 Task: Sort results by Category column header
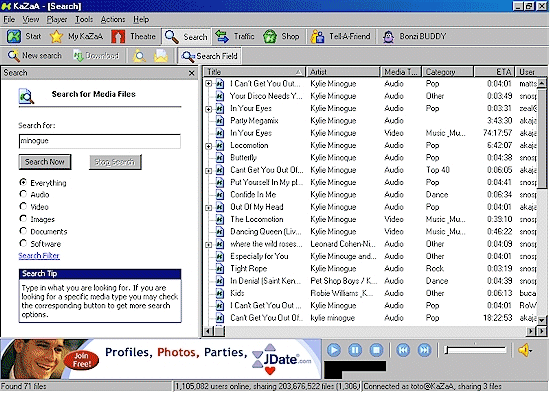coord(448,72)
